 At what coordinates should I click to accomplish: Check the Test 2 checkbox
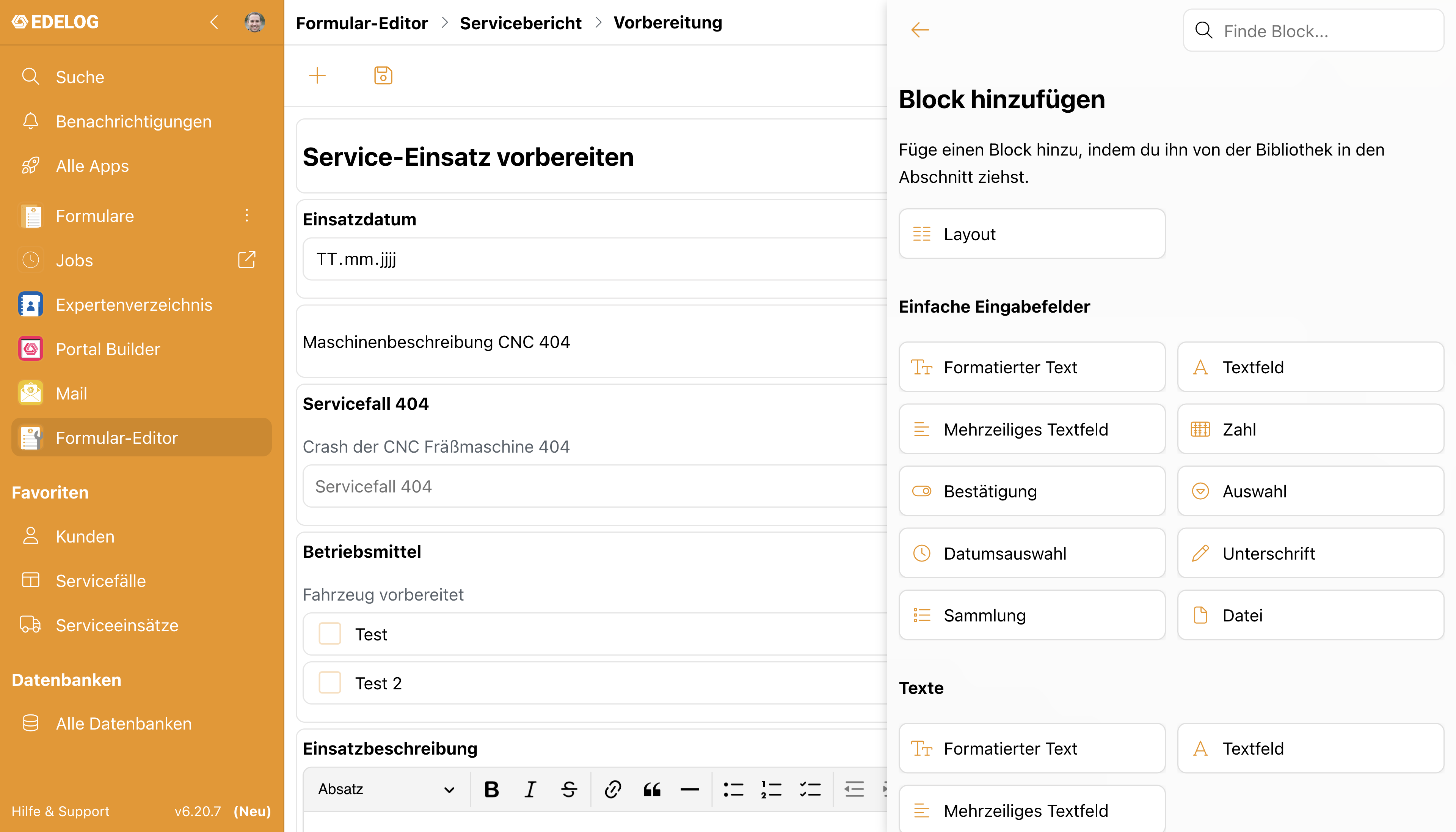329,683
